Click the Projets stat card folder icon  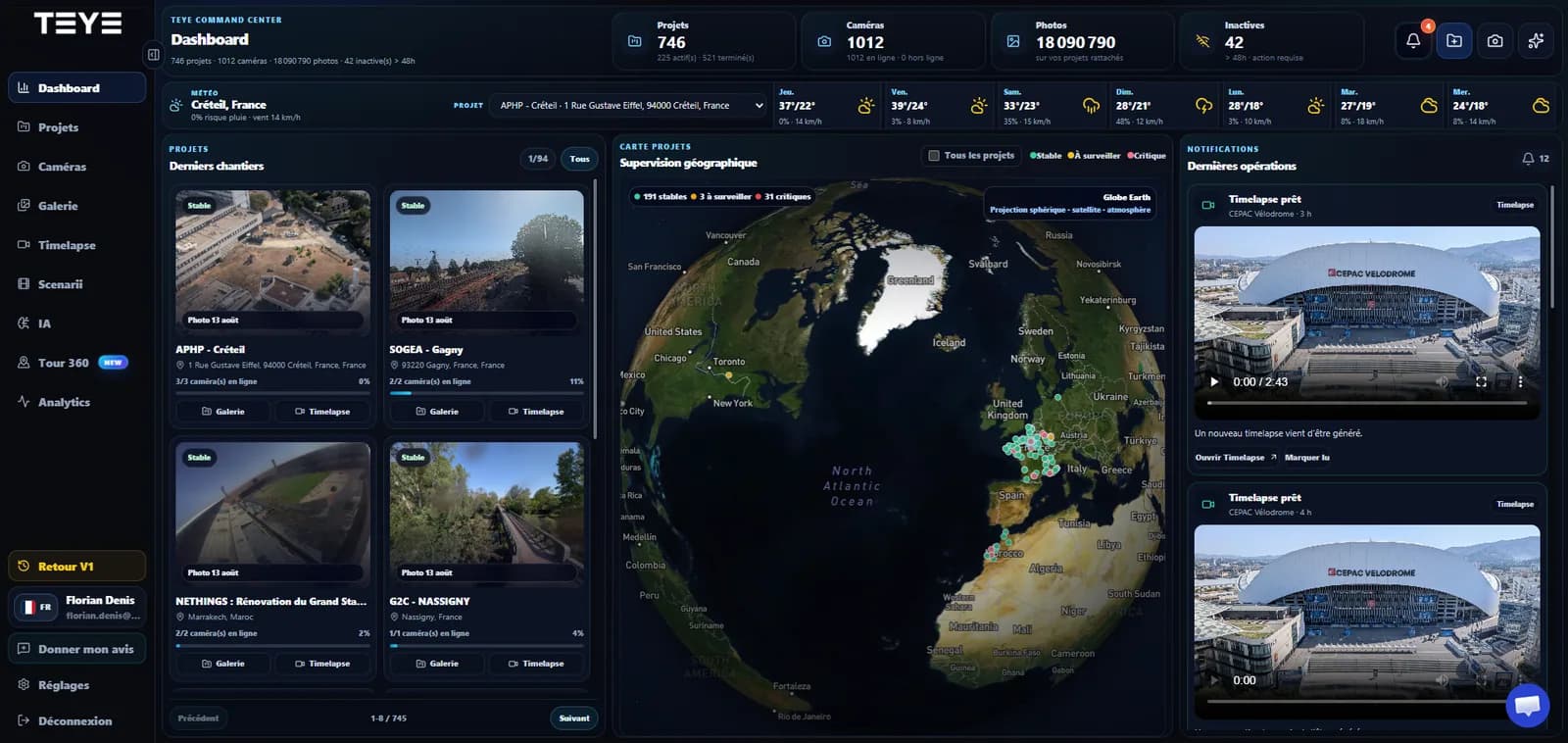(634, 41)
